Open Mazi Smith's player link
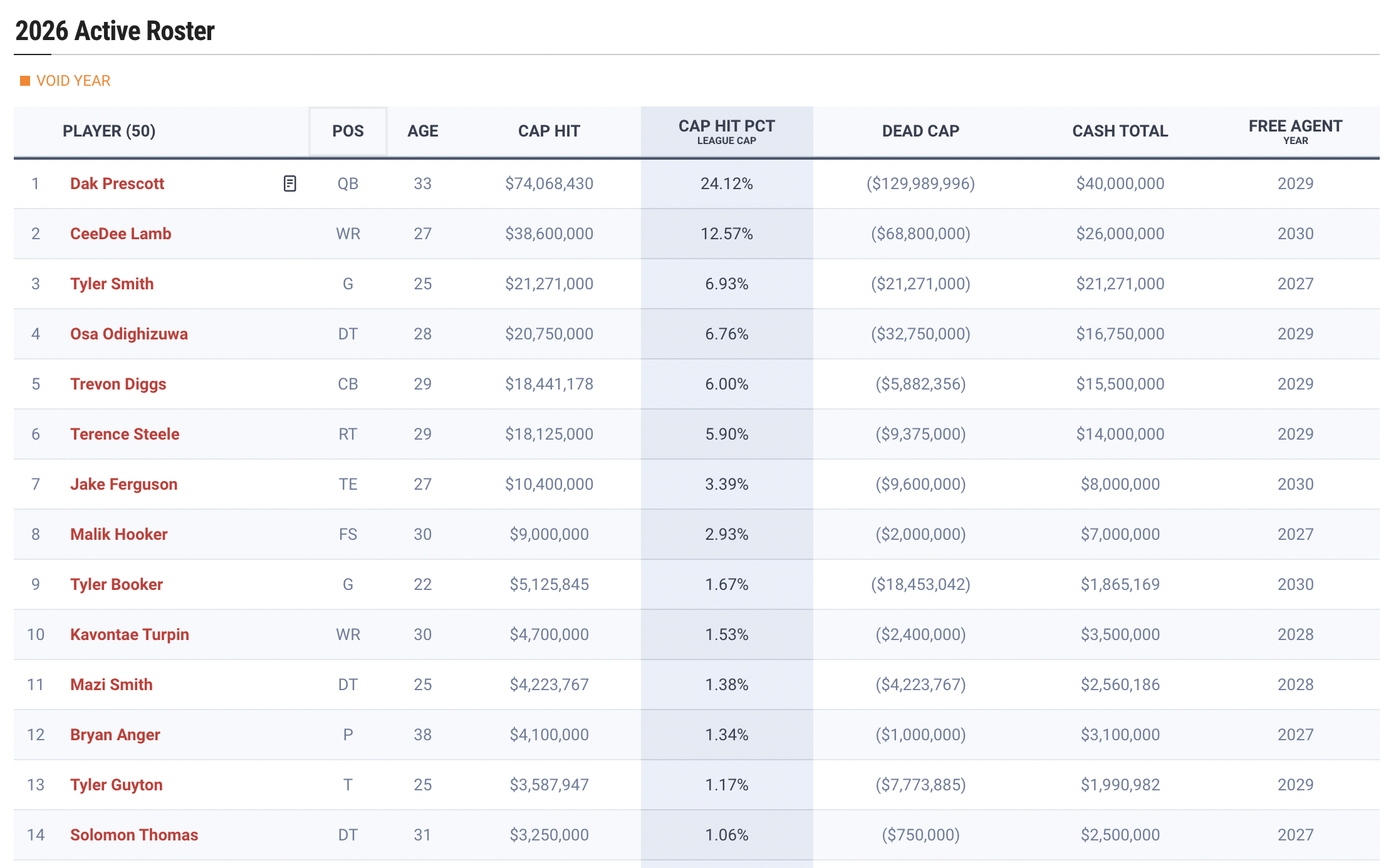Screen dimensions: 1396x868 [112, 685]
